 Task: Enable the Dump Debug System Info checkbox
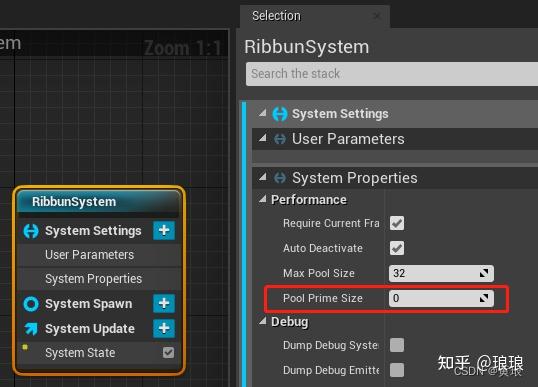click(397, 345)
